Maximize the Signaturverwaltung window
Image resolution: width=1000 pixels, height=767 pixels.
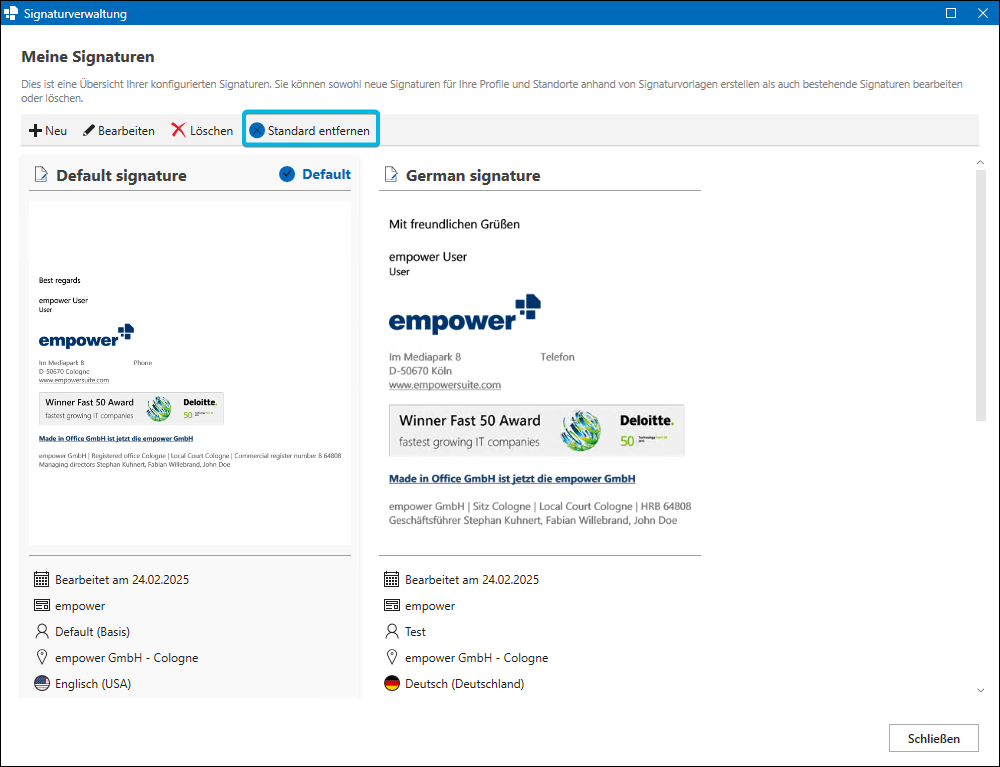click(951, 13)
